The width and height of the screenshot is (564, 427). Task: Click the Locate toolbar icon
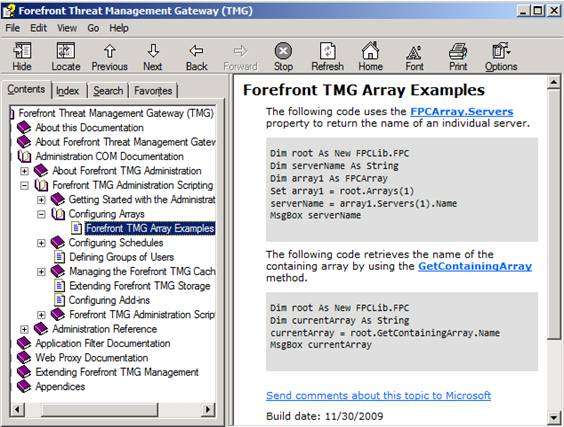click(65, 56)
